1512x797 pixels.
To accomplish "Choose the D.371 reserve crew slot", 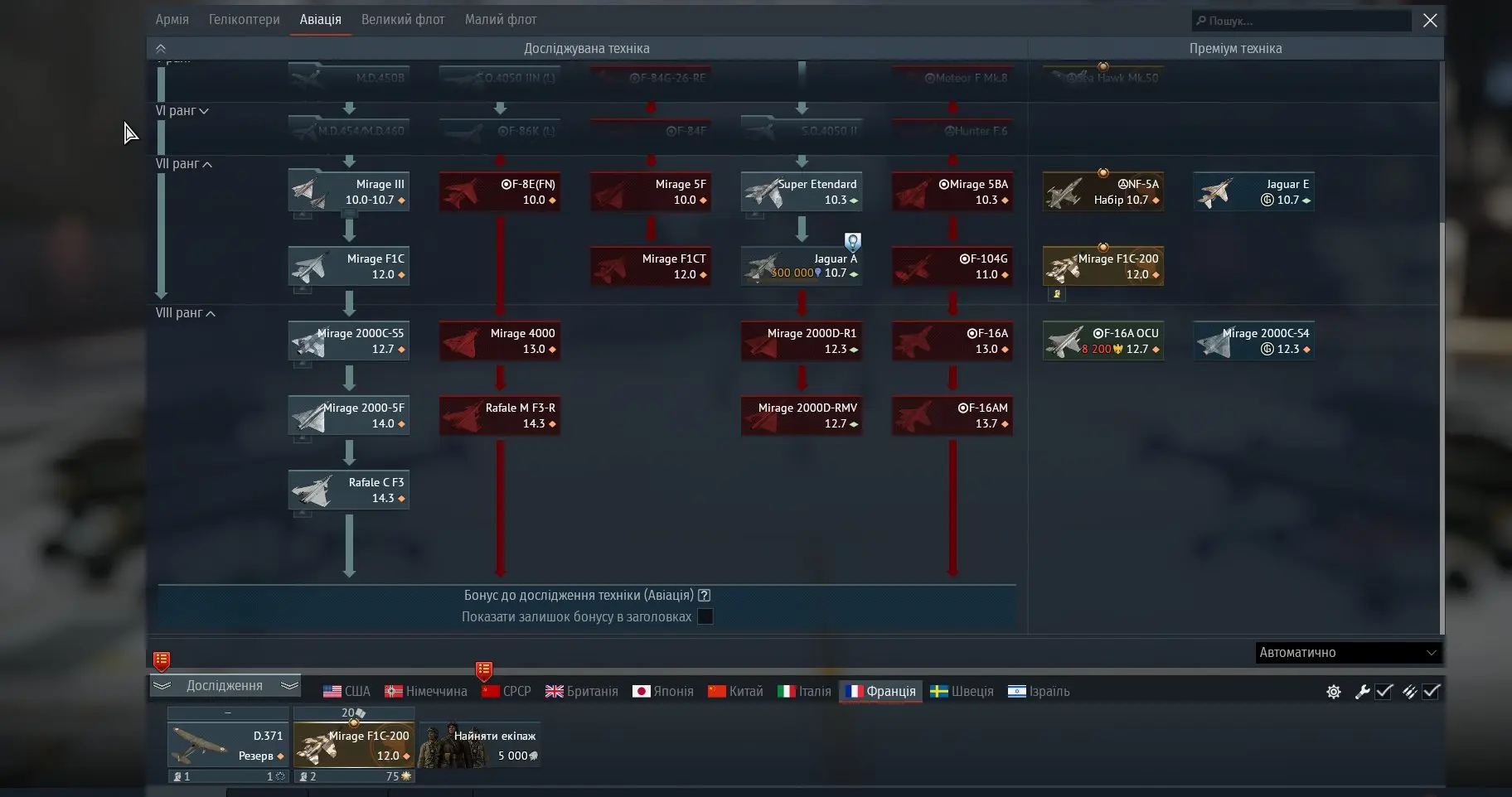I will click(x=228, y=746).
